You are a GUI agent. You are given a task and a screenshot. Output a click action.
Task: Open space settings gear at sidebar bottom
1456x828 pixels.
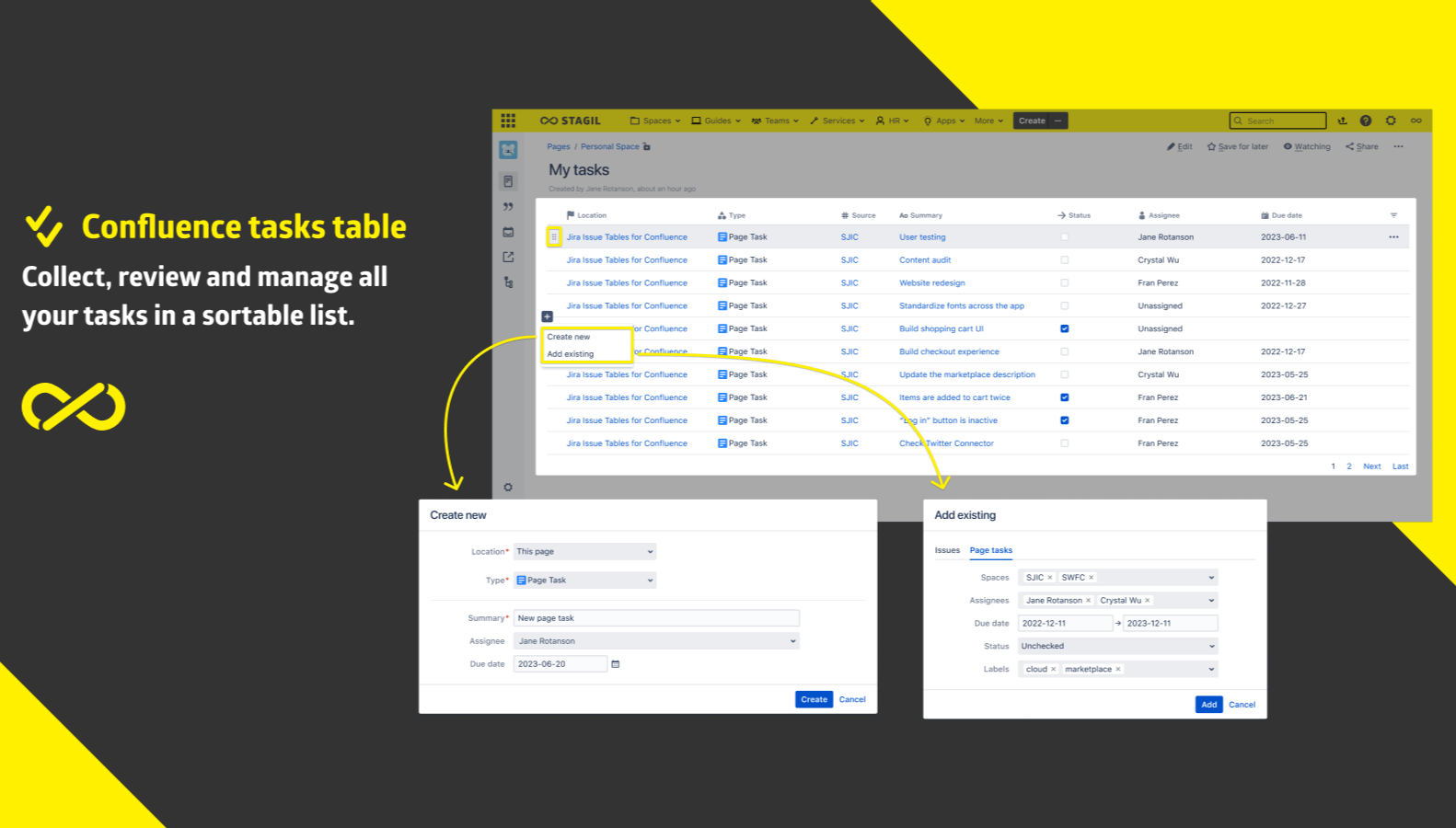[x=508, y=488]
